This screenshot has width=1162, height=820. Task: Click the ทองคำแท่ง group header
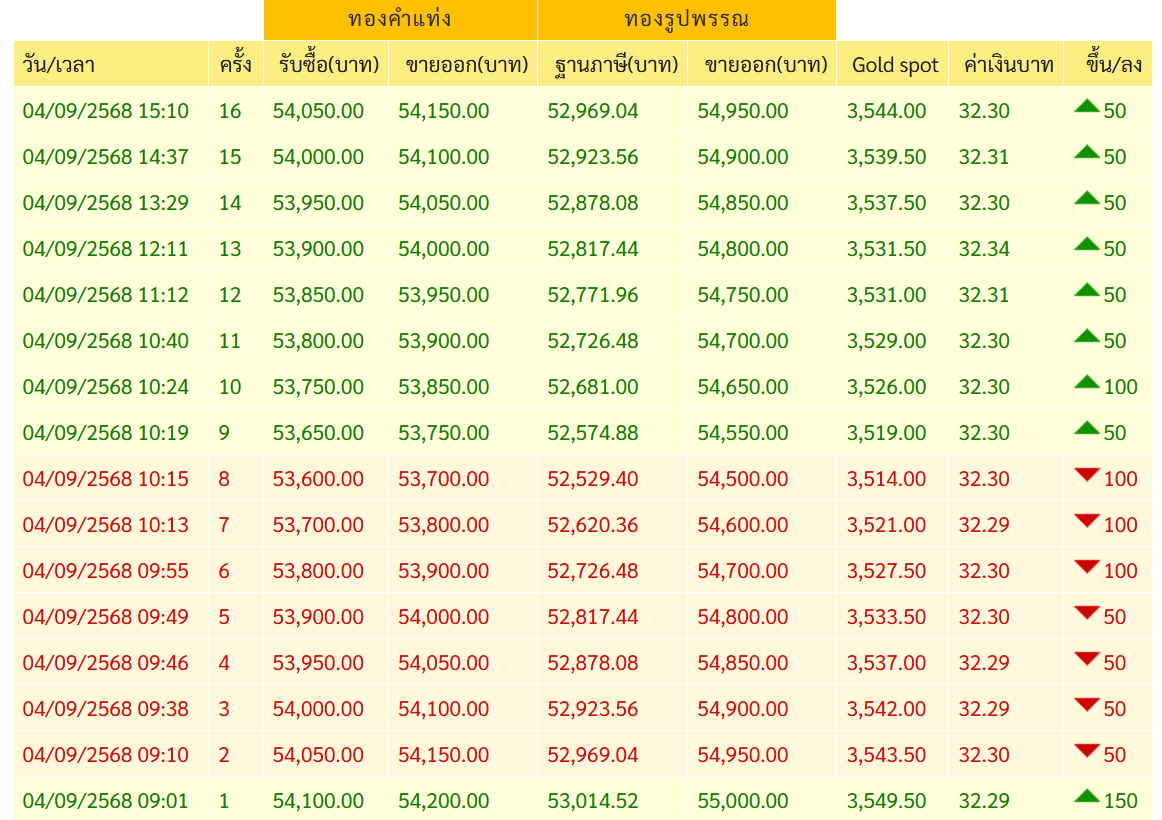(x=400, y=19)
